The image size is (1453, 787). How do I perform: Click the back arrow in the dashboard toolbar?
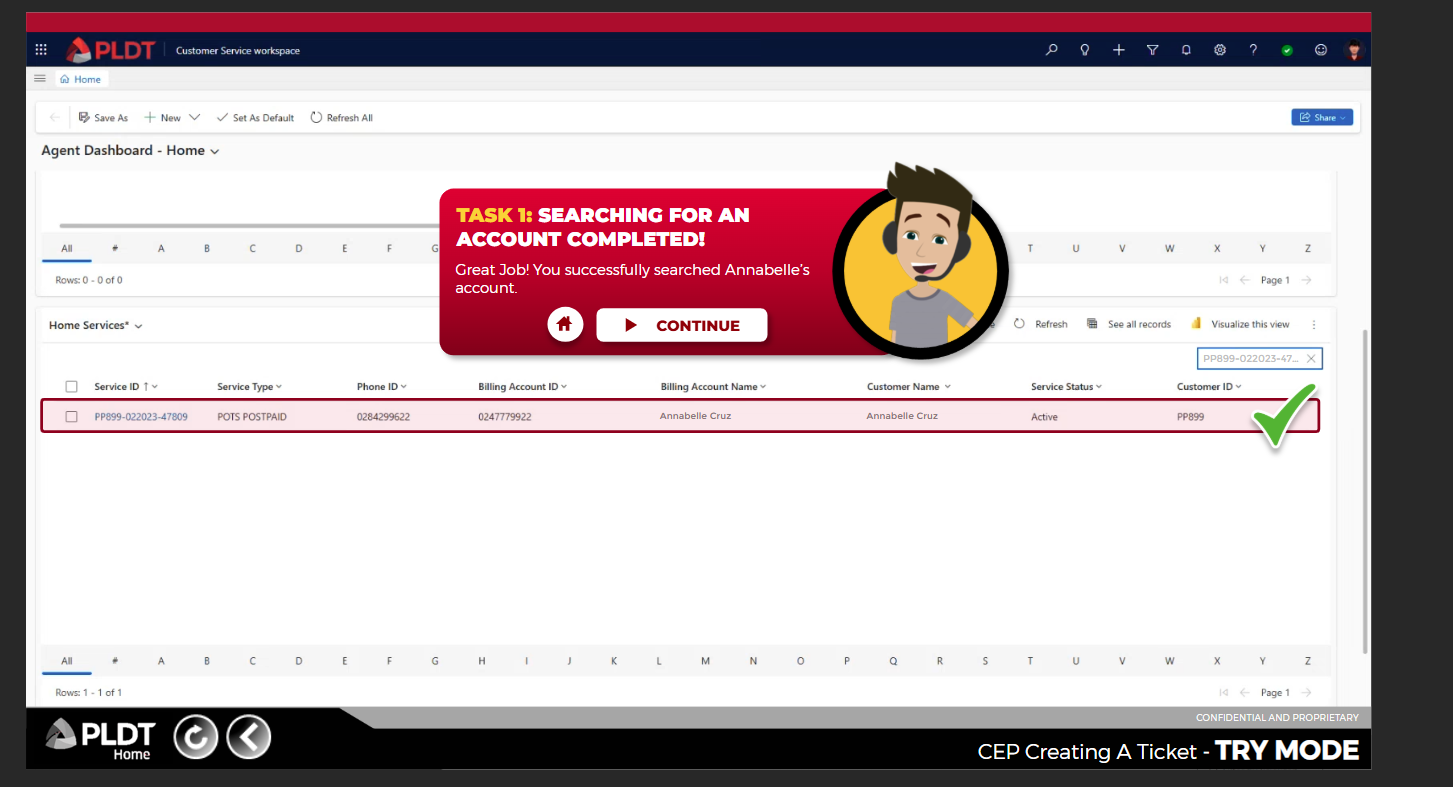click(54, 117)
